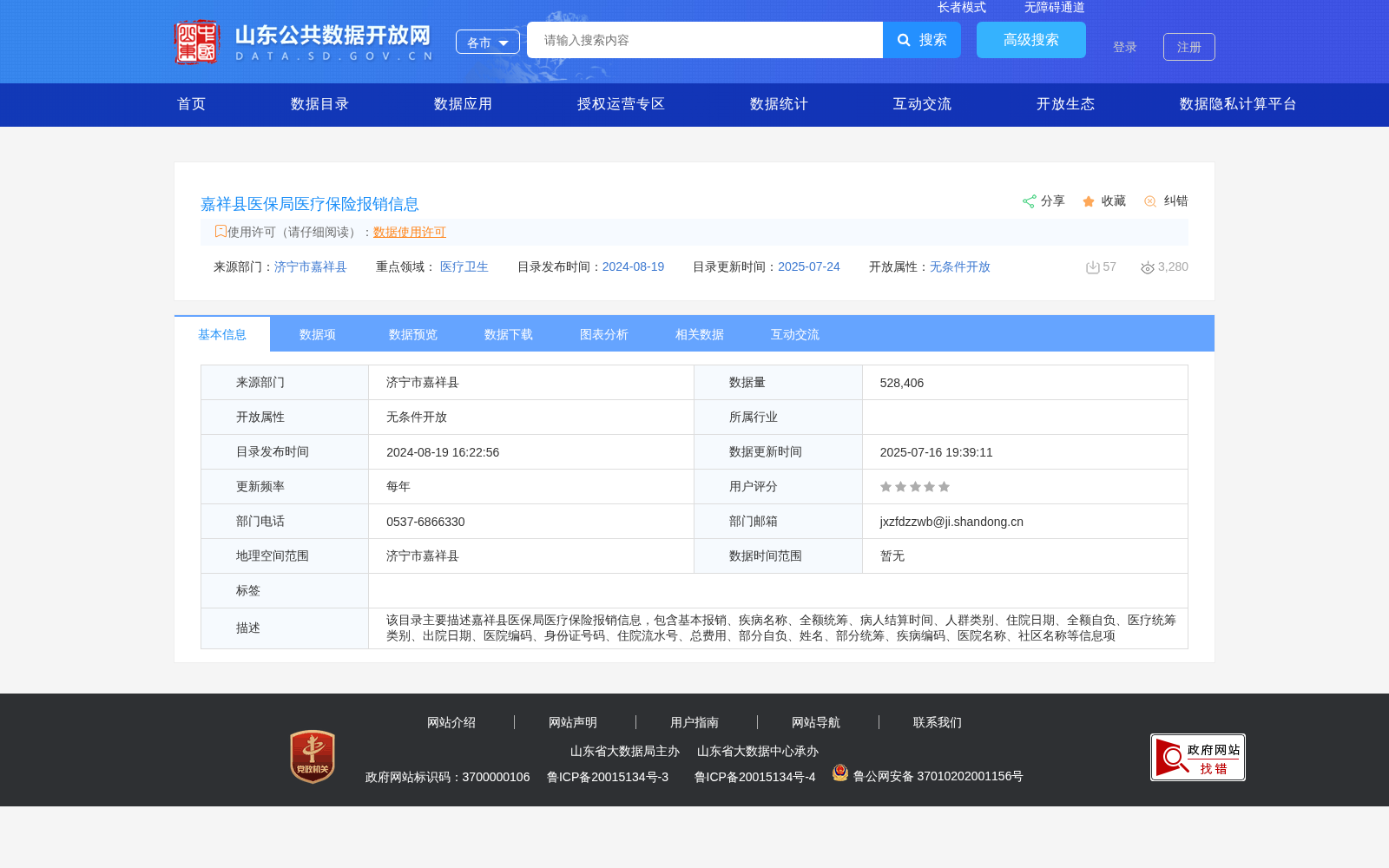This screenshot has width=1389, height=868.
Task: Click the 医疗卫生 domain link
Action: point(464,266)
